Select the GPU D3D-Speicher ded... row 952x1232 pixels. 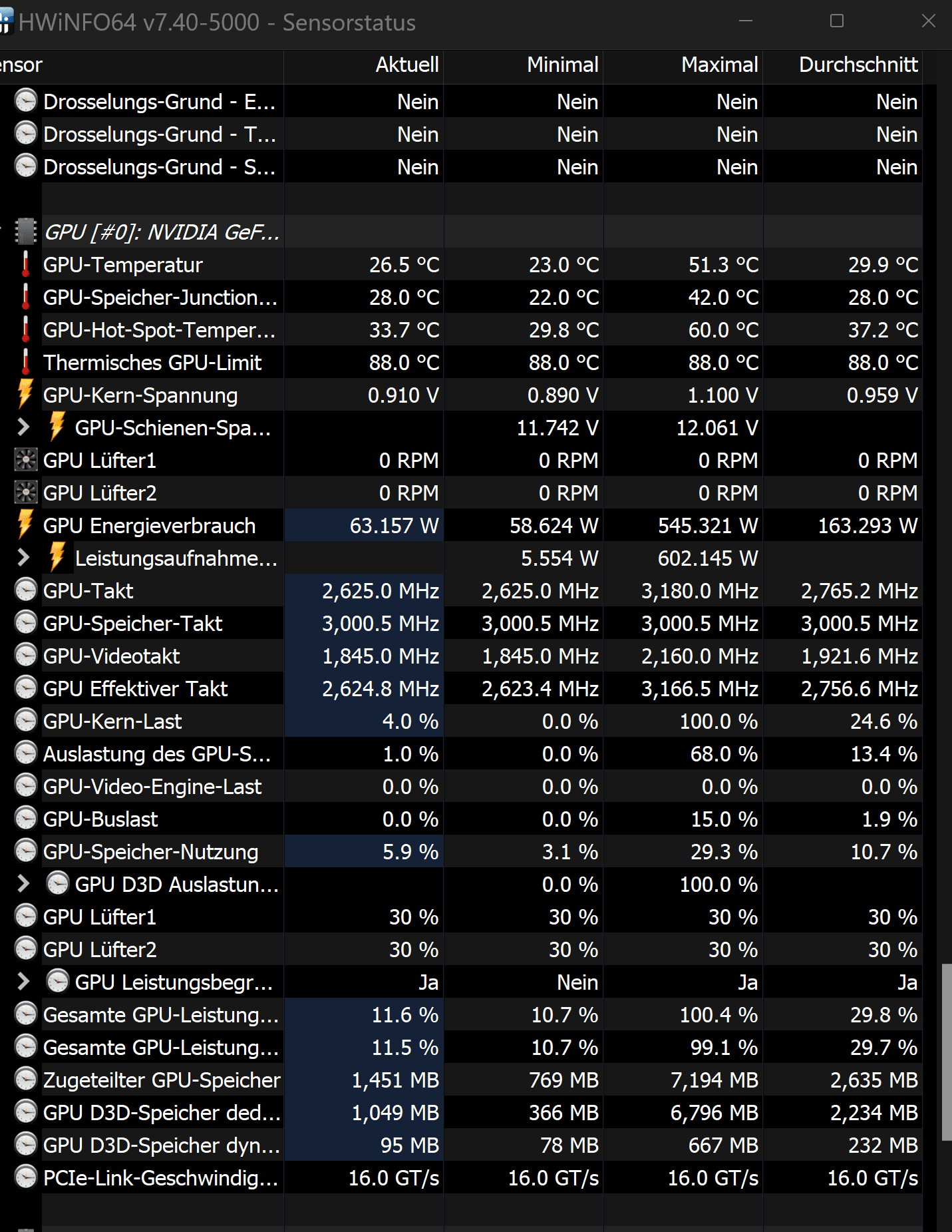[x=461, y=1112]
